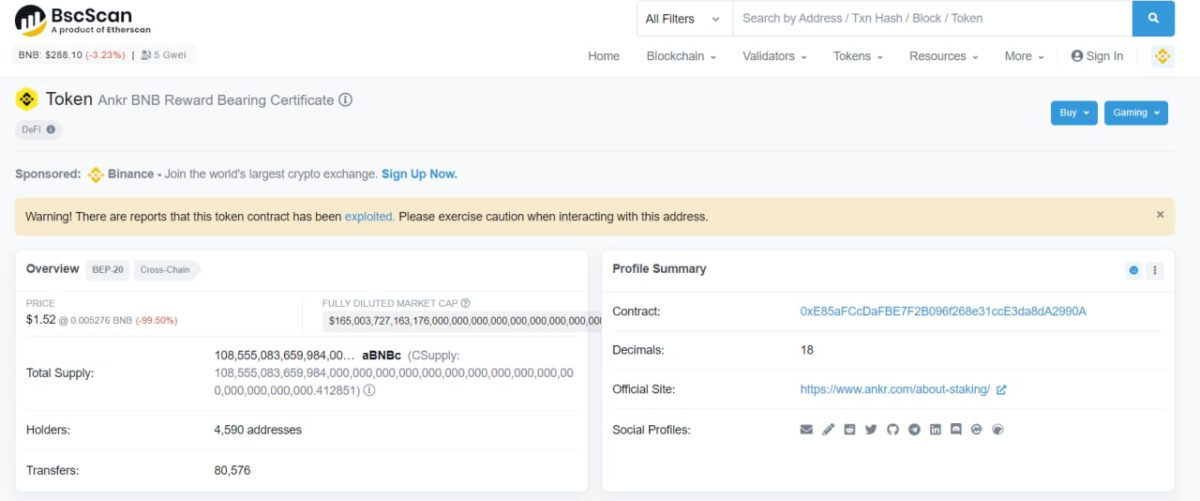Click info icon beside token name

(345, 100)
